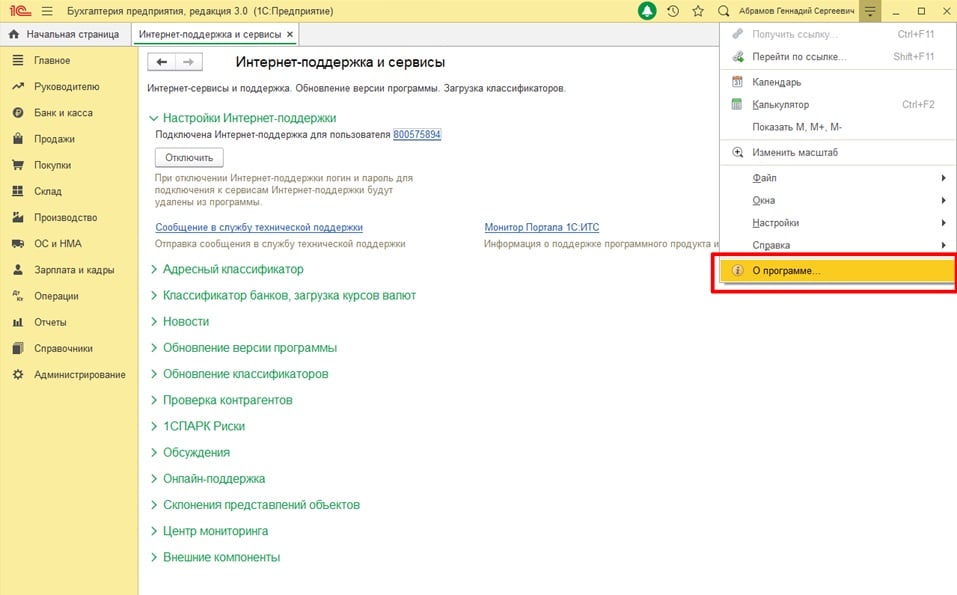The height and width of the screenshot is (595, 957).
Task: Expand the Внешние компоненты group
Action: 221,557
